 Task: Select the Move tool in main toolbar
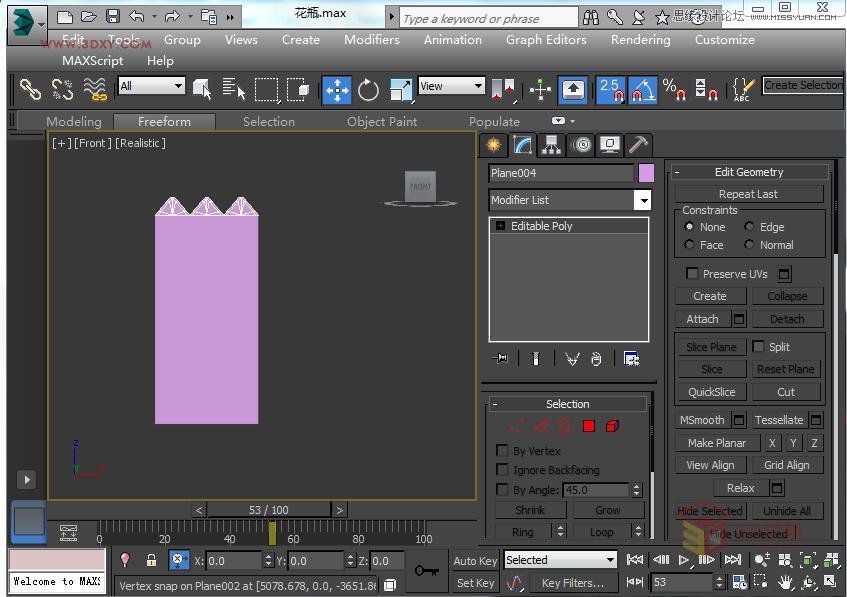pyautogui.click(x=337, y=90)
